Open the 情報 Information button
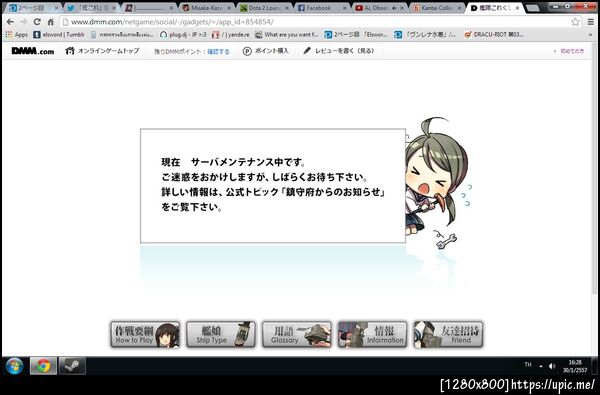The image size is (600, 395). tap(372, 335)
